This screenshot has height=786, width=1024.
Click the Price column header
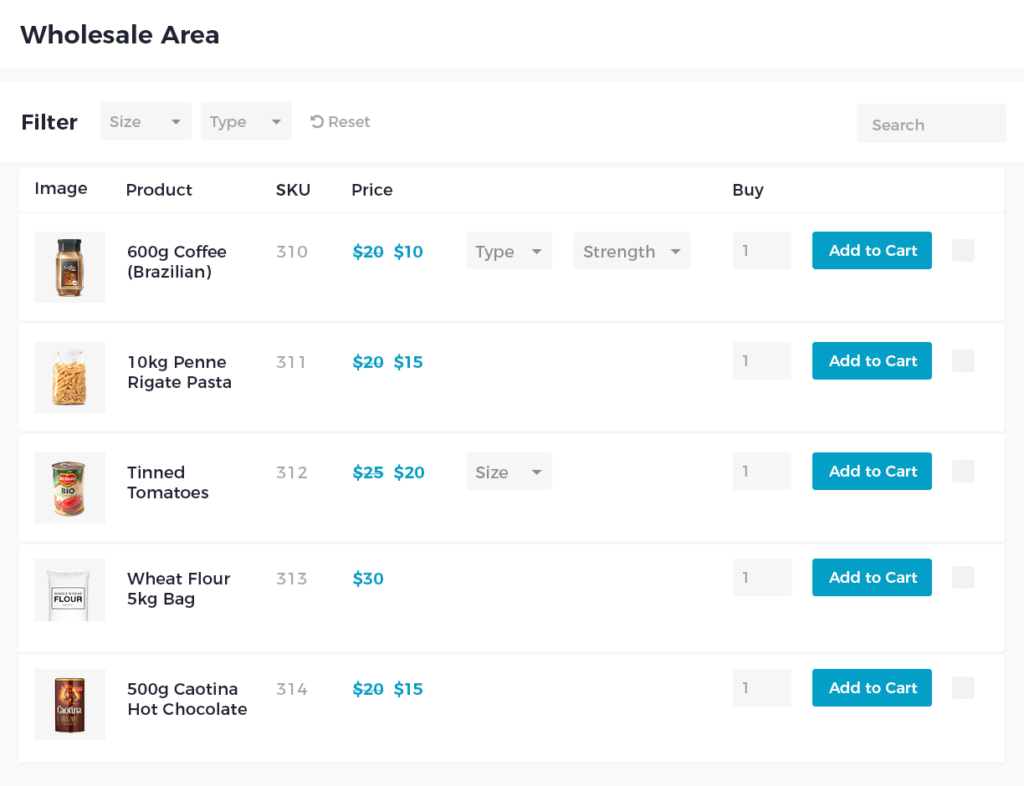point(371,189)
